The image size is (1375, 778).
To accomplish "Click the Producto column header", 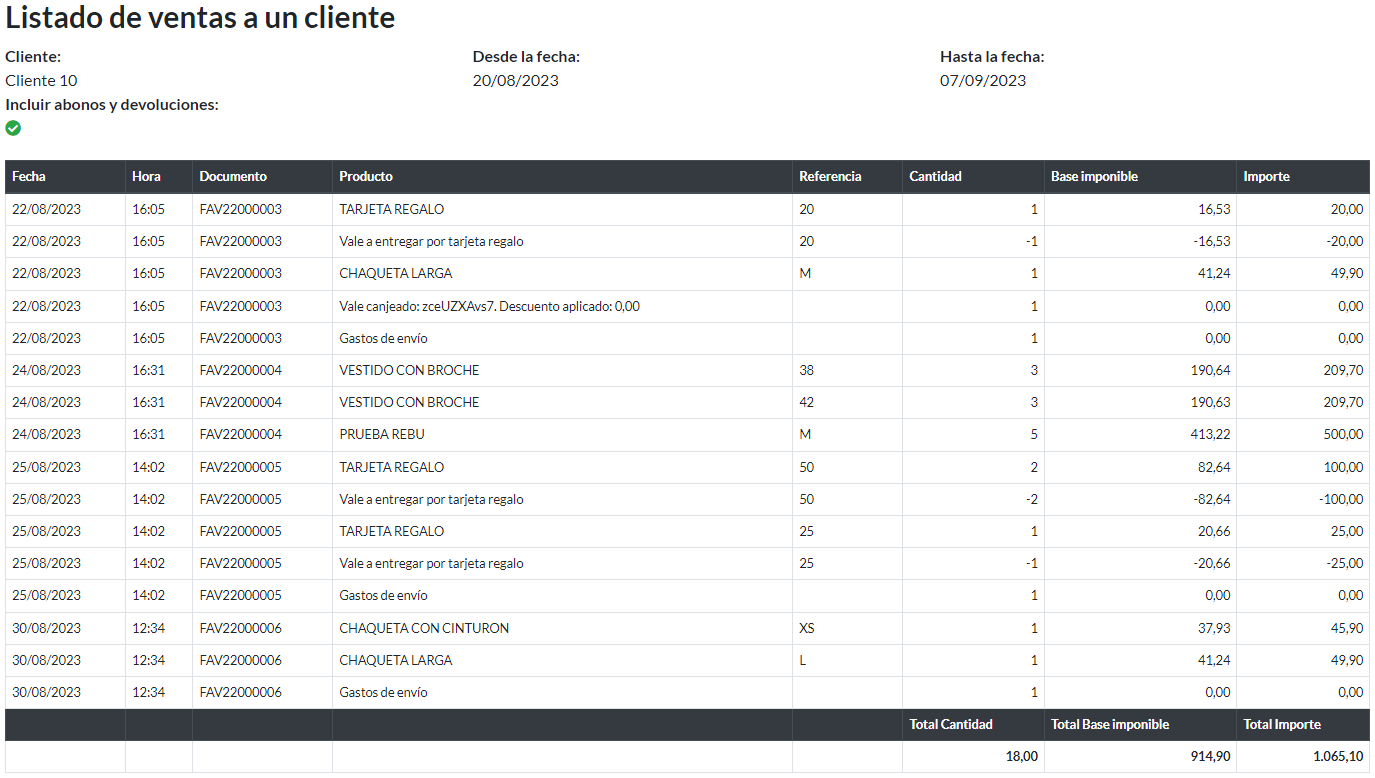I will (x=366, y=176).
